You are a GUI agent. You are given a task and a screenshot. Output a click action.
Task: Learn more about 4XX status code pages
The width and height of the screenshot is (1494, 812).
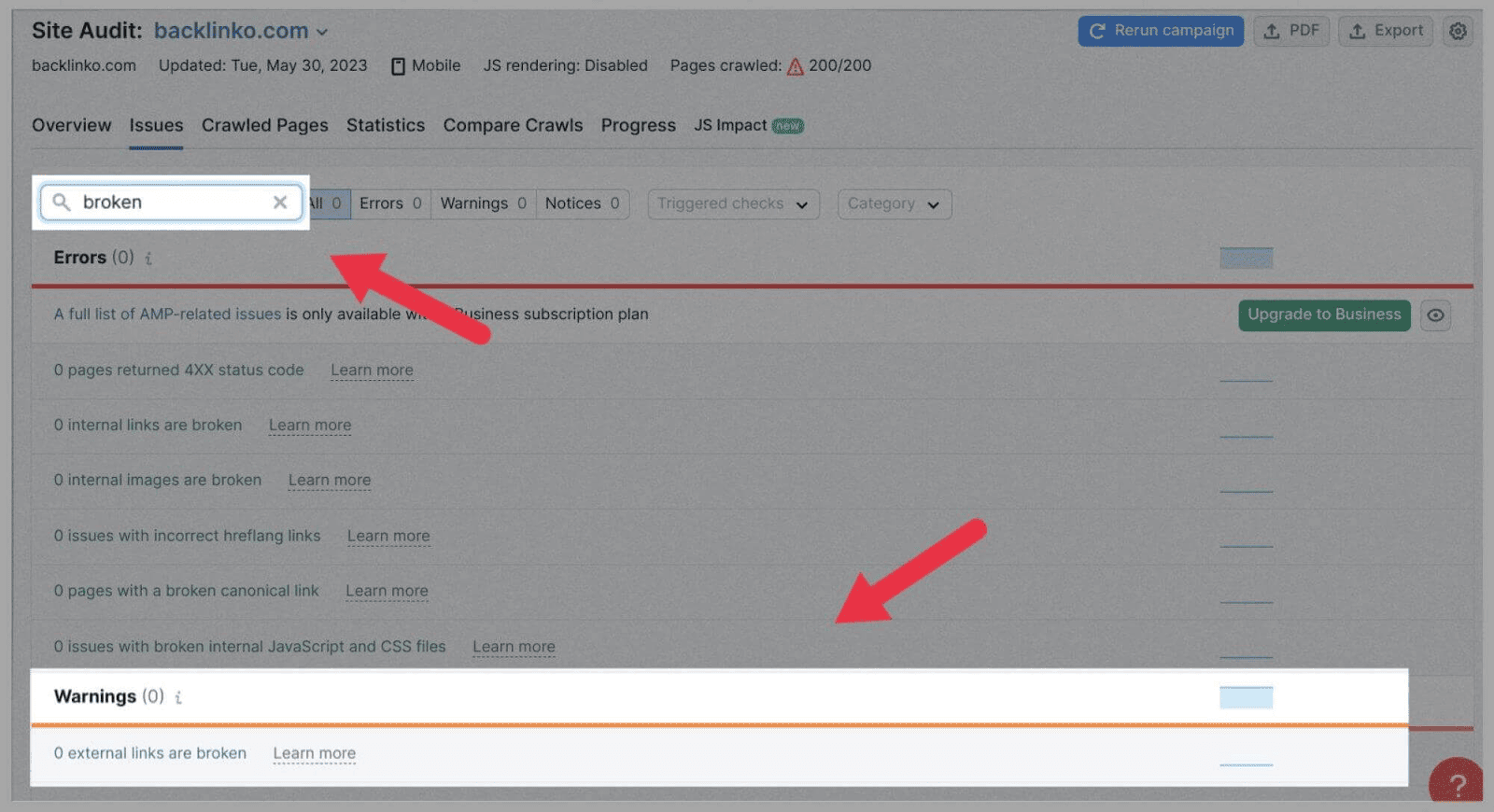pyautogui.click(x=372, y=371)
